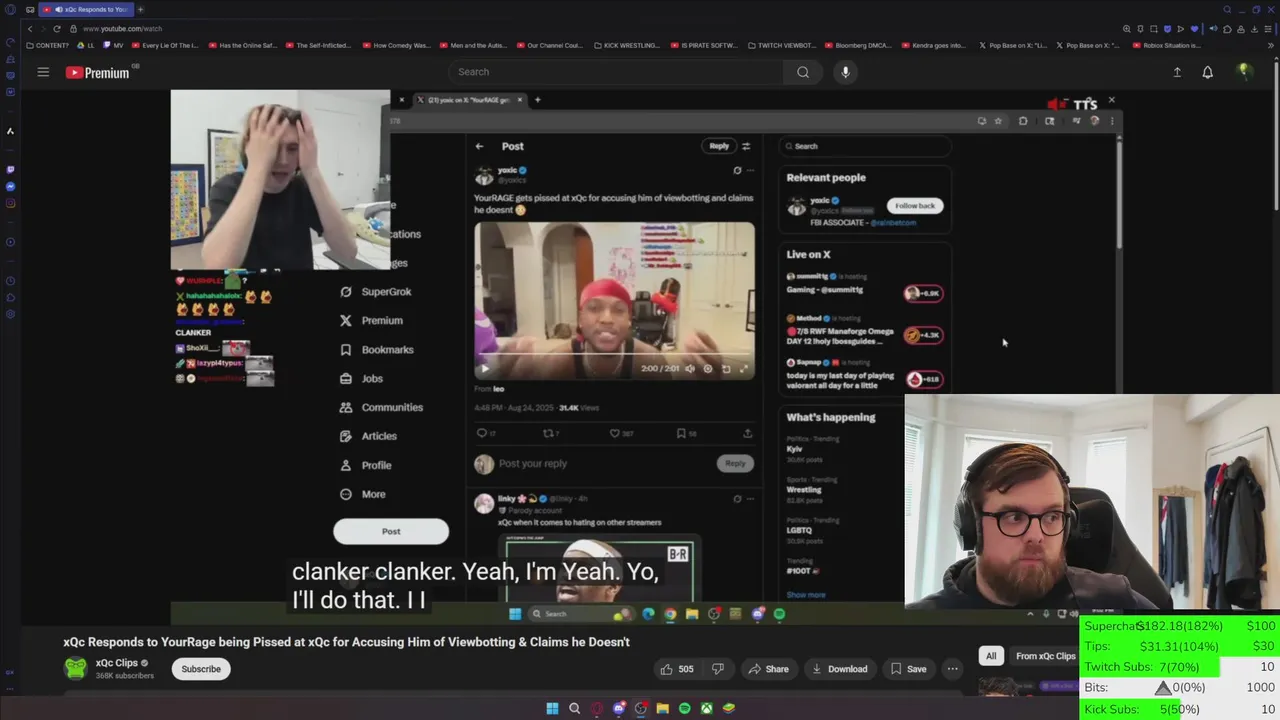Screen dimensions: 1280x720
Task: Open Spotify from the taskbar
Action: 684,708
